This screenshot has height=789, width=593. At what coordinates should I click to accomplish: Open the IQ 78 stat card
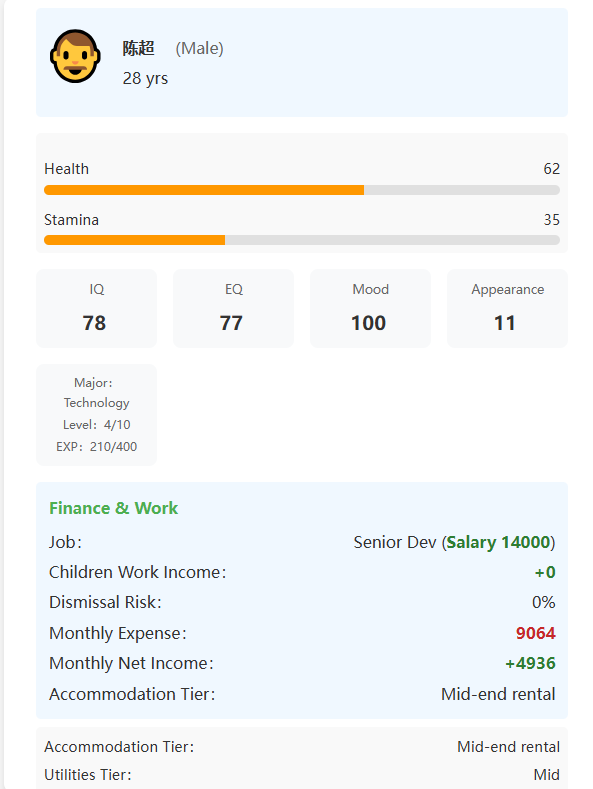(96, 308)
